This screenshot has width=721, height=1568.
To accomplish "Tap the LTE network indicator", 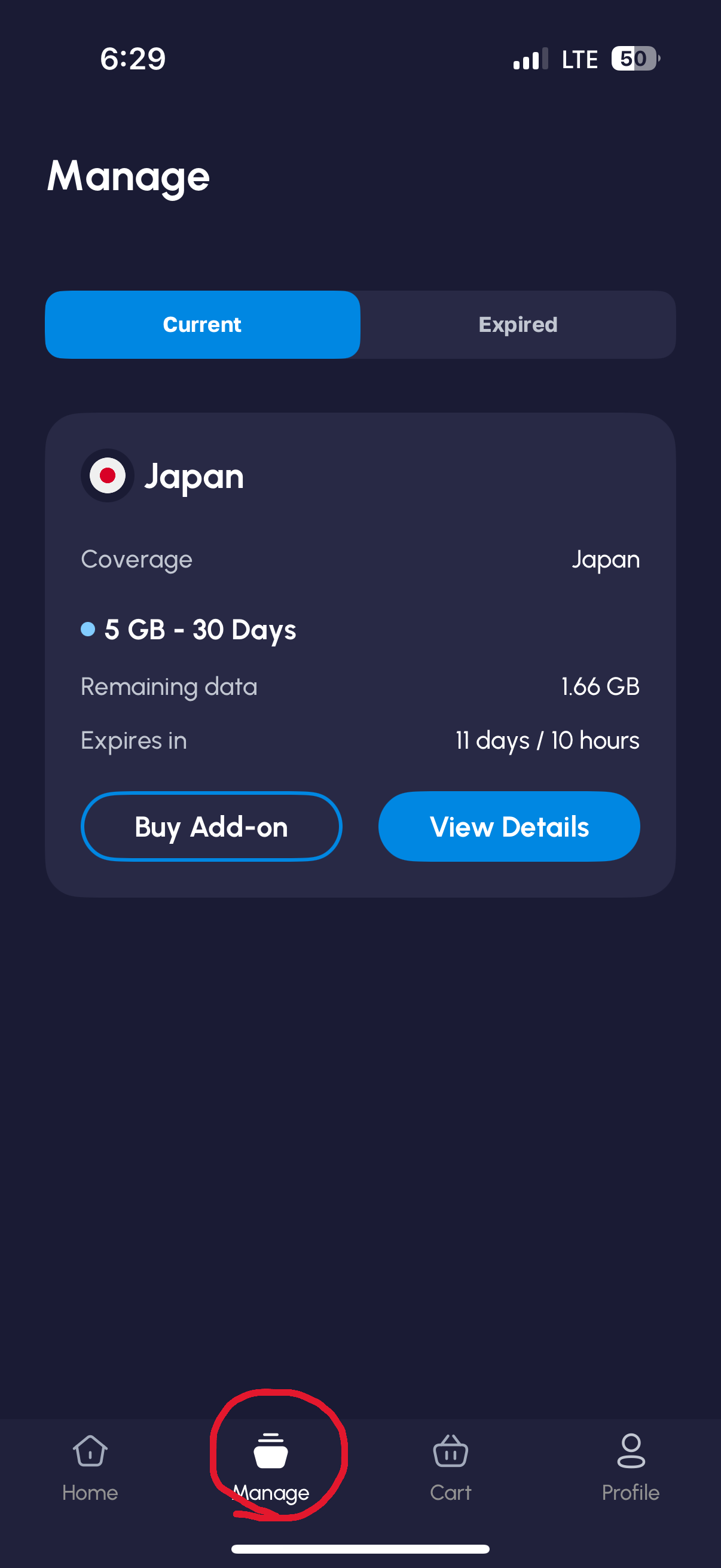I will tap(579, 60).
